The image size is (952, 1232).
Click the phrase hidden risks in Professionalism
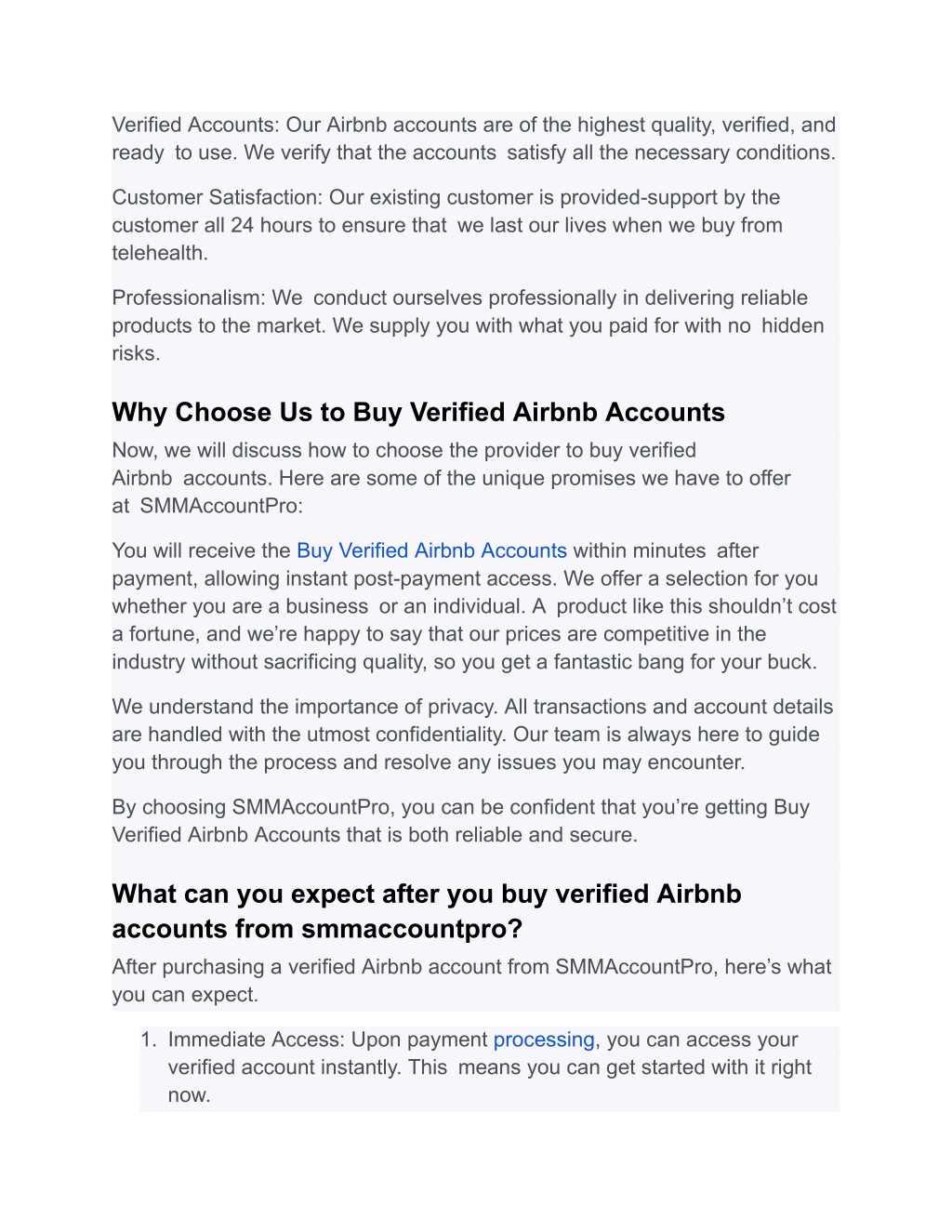click(468, 339)
